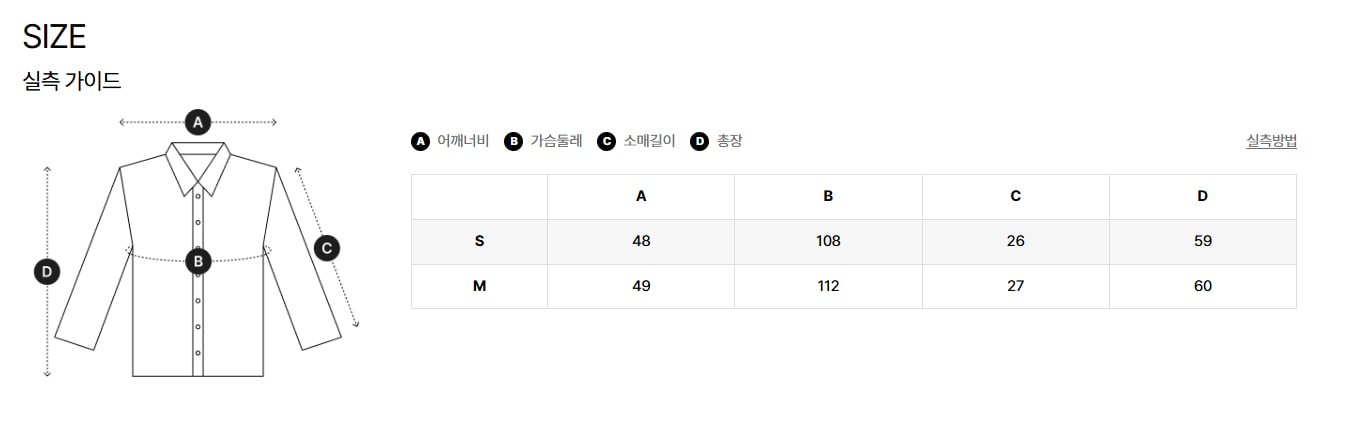Click column header A in size table

point(641,196)
